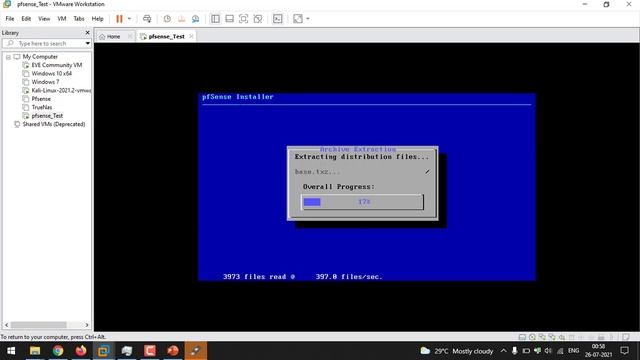The width and height of the screenshot is (640, 360).
Task: Open the Snapshot Manager icon
Action: coord(196,19)
